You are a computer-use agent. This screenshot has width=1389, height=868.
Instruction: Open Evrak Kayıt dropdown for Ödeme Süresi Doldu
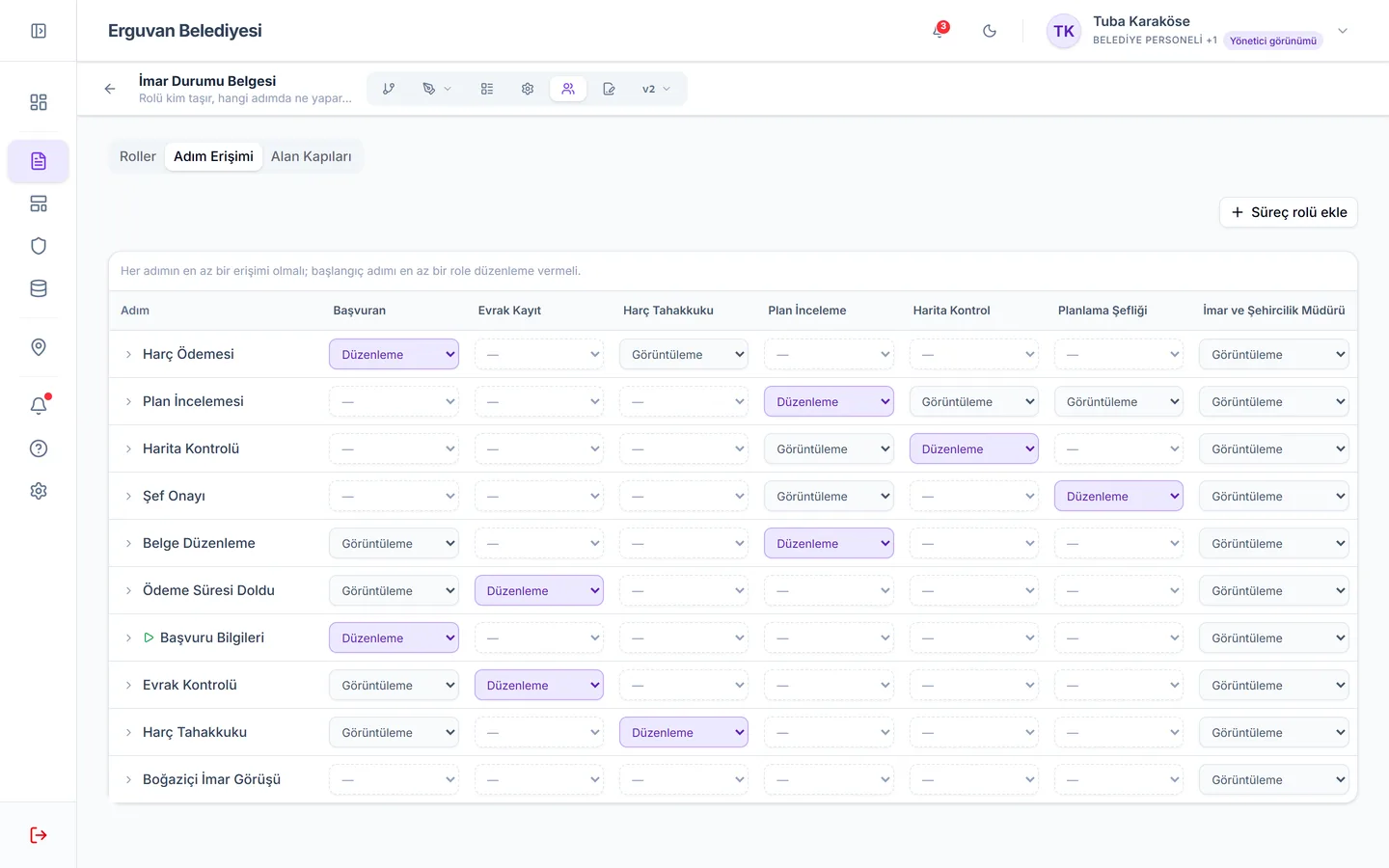click(x=539, y=590)
